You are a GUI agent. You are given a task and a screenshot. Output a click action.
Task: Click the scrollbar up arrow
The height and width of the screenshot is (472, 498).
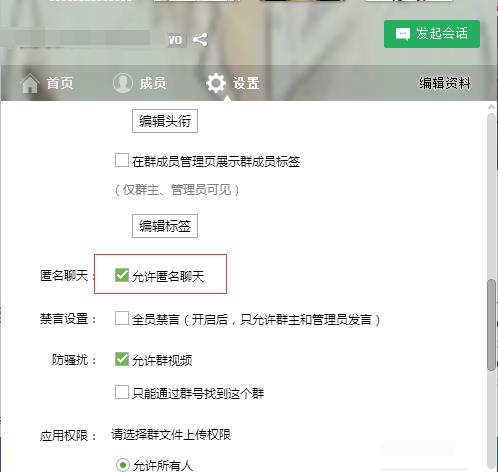tap(491, 107)
